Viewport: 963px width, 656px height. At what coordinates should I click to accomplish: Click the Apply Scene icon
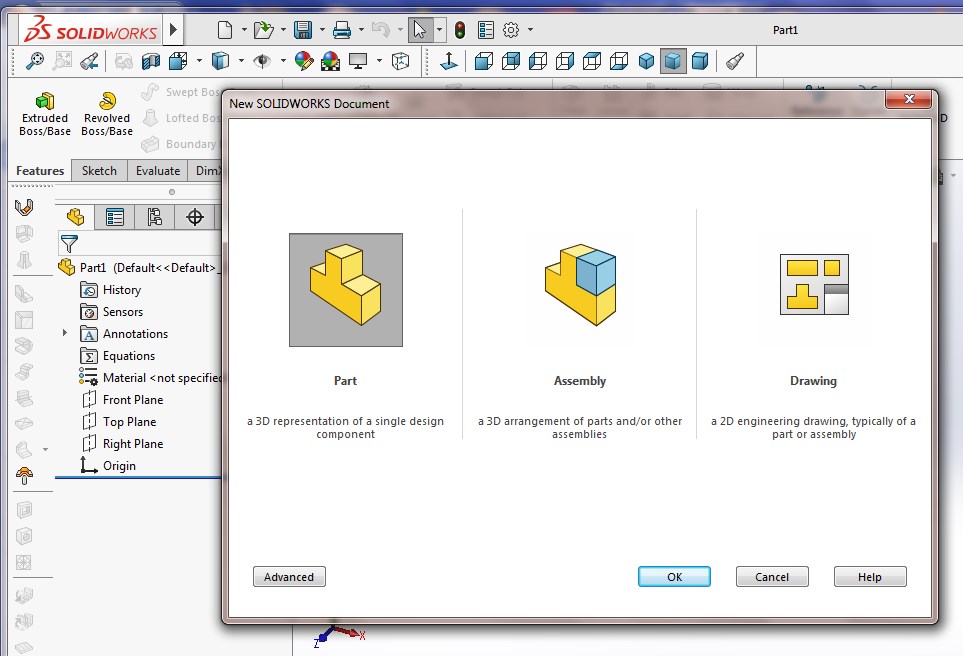point(330,61)
